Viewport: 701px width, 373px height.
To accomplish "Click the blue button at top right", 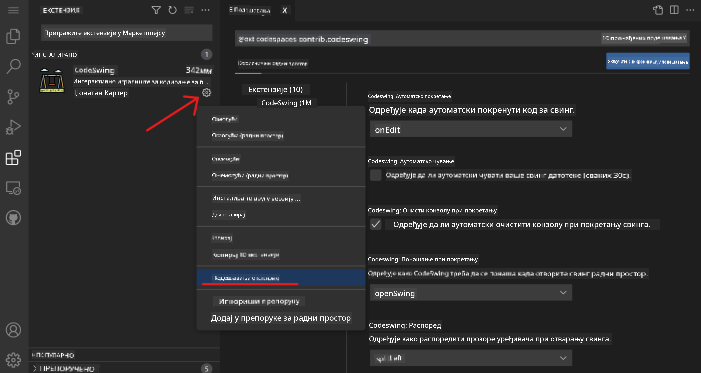I will 648,61.
